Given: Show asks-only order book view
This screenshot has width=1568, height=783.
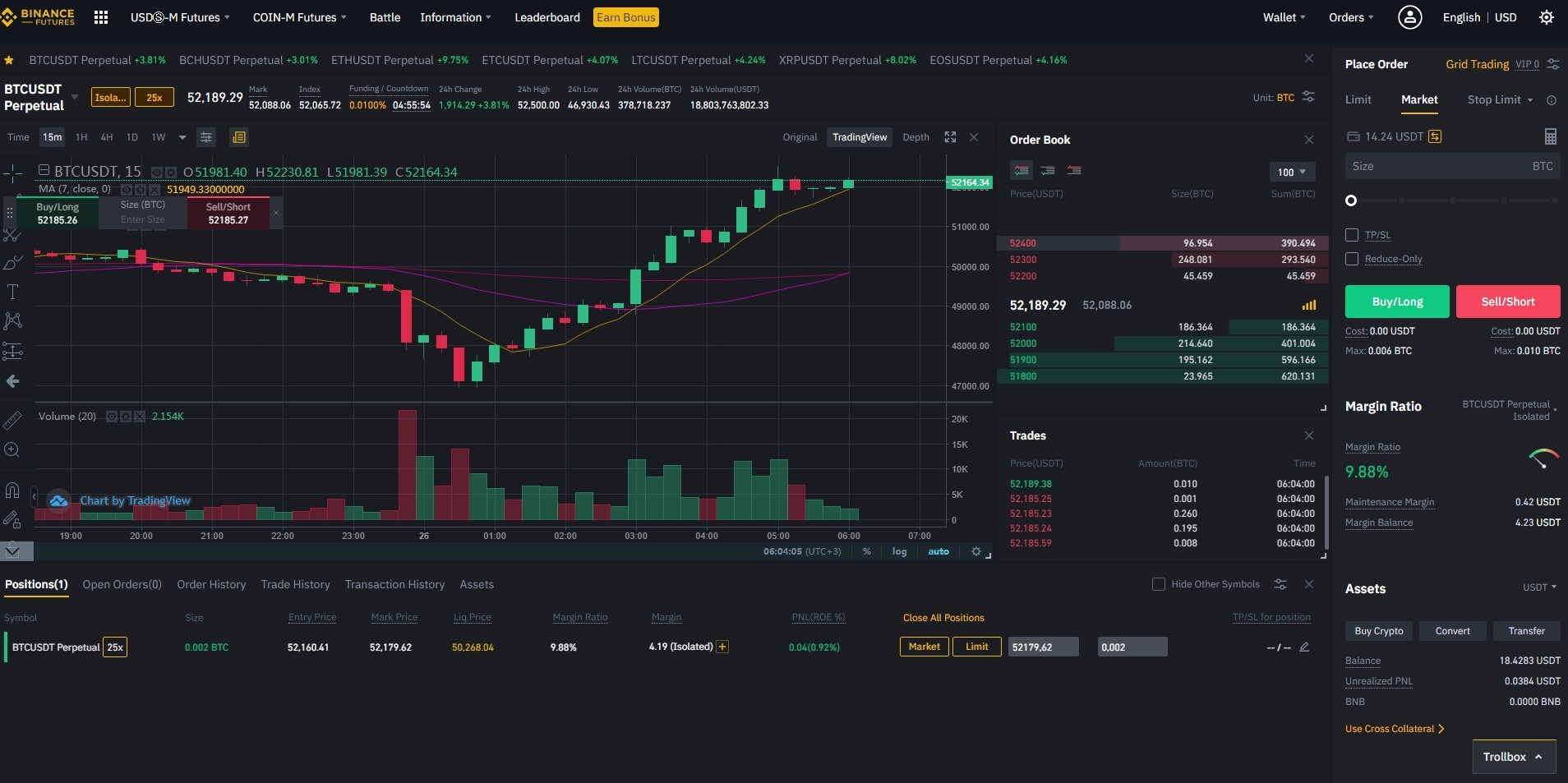Looking at the screenshot, I should [x=1074, y=171].
